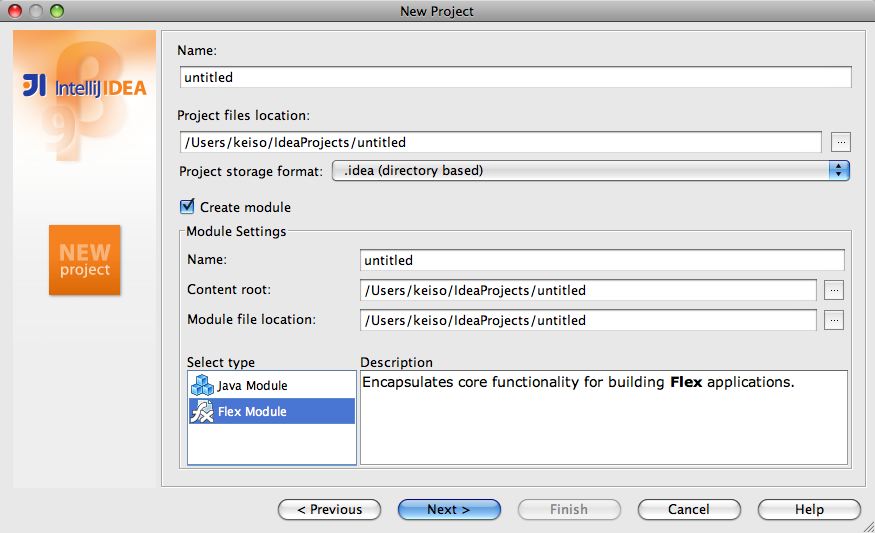Go back with Previous button
The width and height of the screenshot is (875, 533).
coord(329,509)
